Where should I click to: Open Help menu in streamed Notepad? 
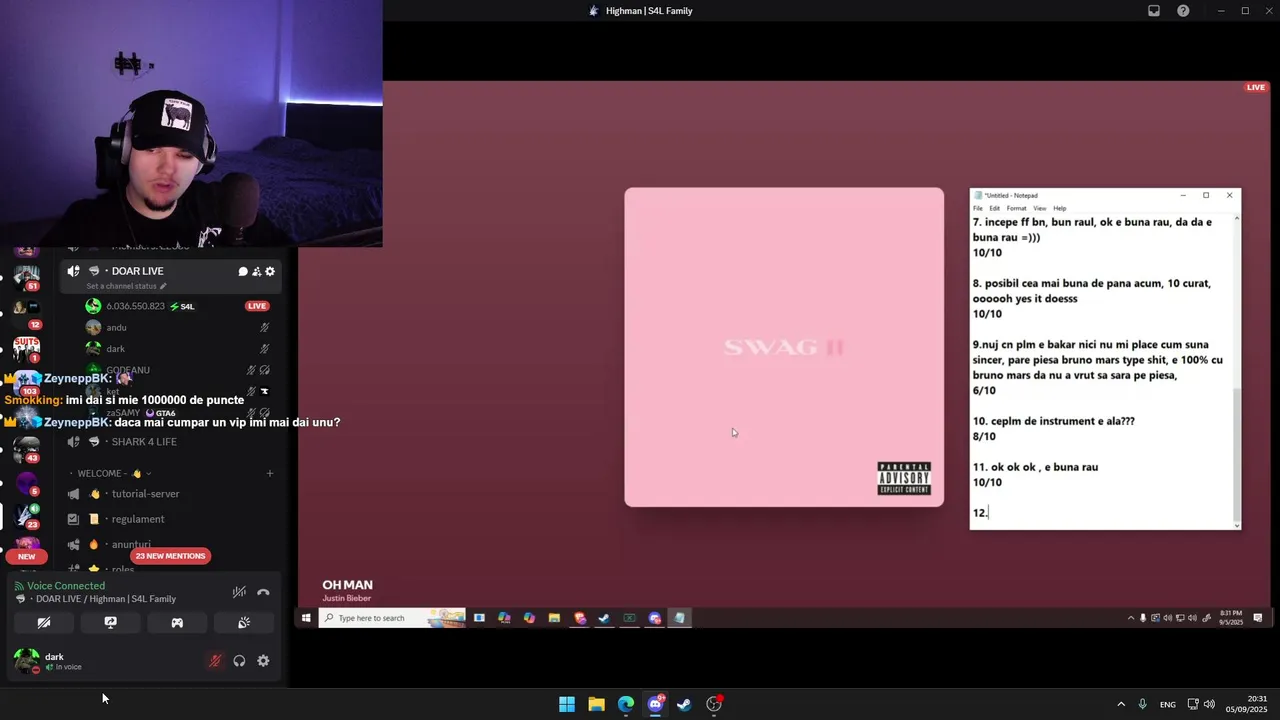click(x=1060, y=208)
